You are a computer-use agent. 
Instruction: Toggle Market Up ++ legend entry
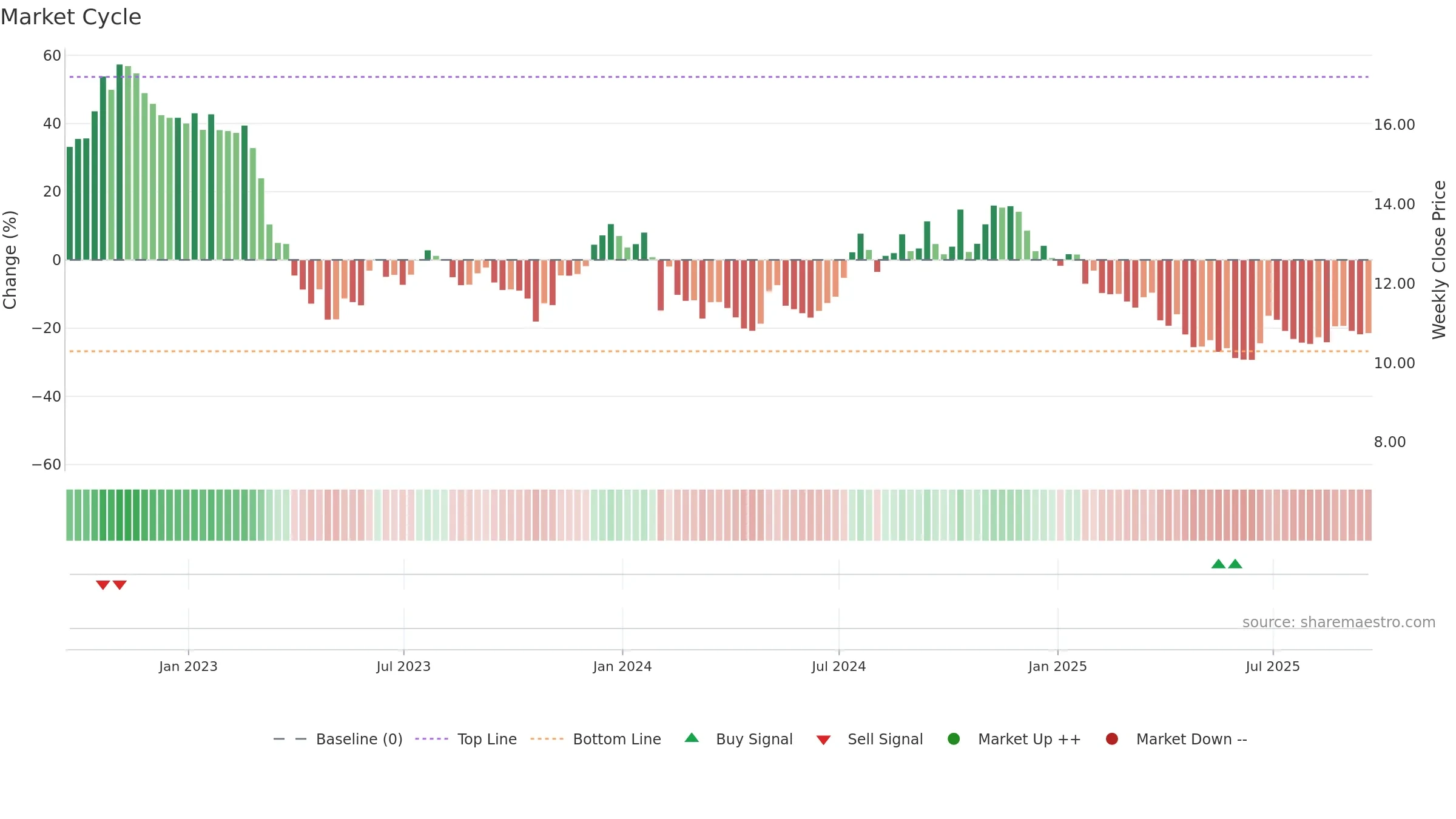(1014, 739)
